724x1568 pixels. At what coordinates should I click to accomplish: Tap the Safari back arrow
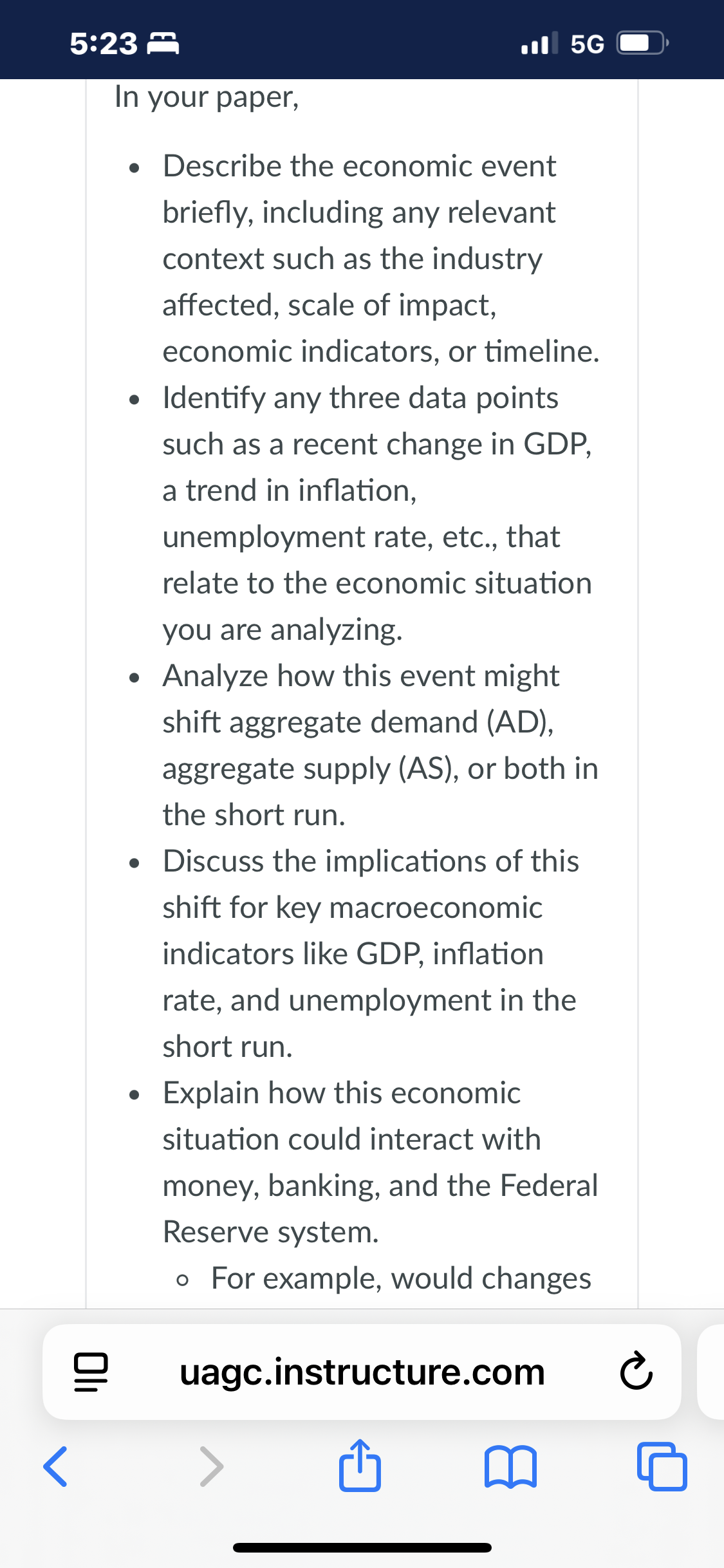tap(55, 1466)
